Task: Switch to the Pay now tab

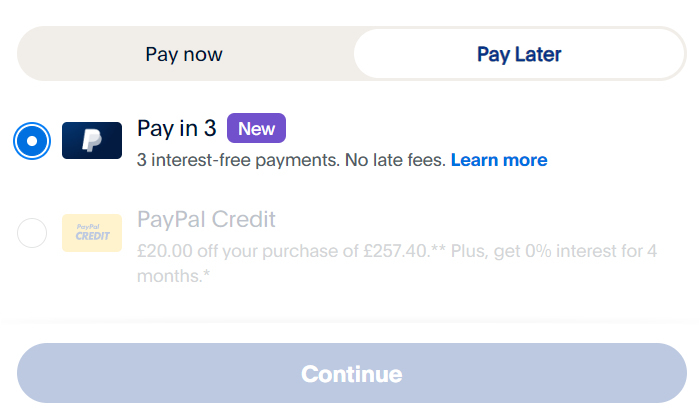Action: coord(184,54)
